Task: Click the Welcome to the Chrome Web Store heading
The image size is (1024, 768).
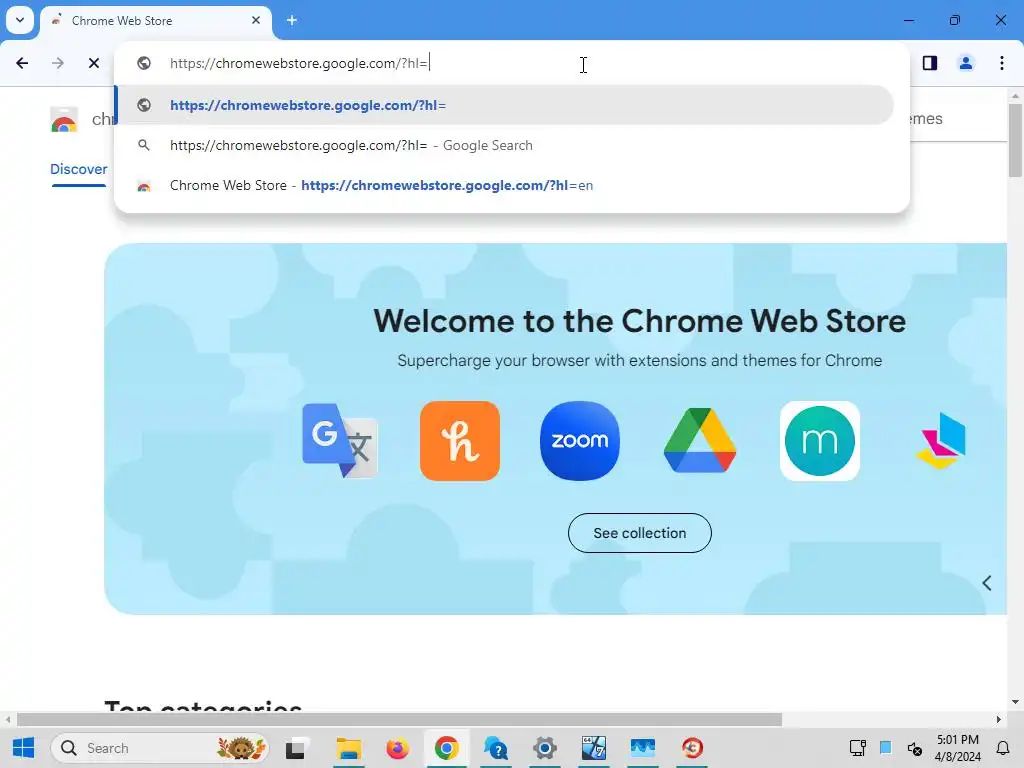Action: click(639, 321)
